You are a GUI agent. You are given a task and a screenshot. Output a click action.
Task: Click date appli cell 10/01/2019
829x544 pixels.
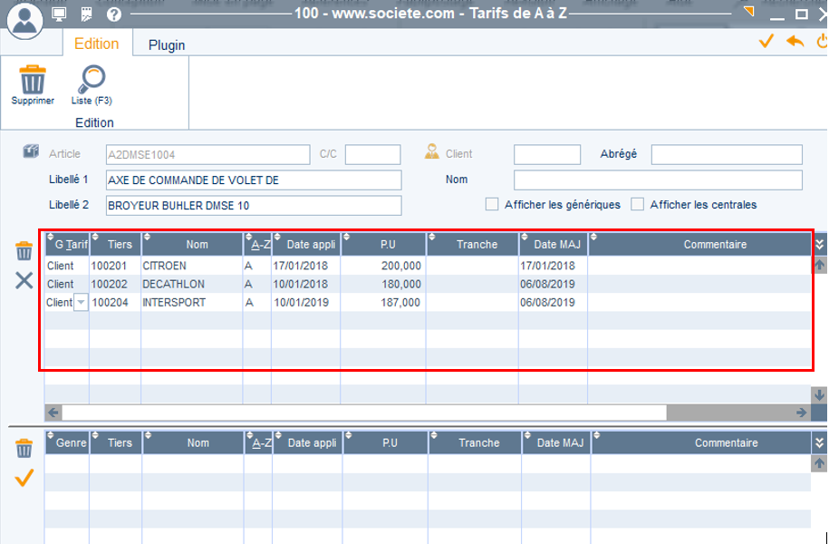click(x=306, y=302)
